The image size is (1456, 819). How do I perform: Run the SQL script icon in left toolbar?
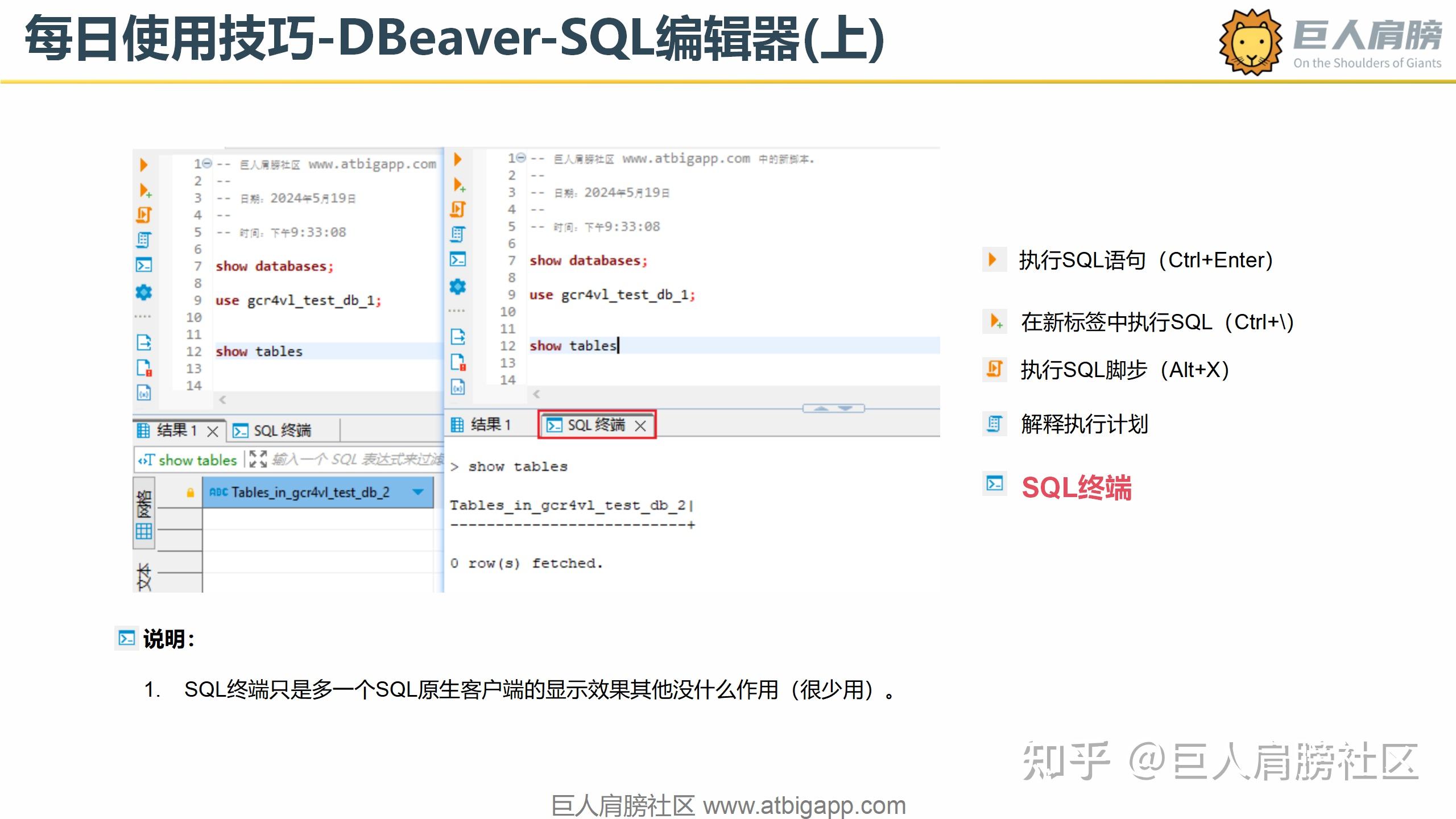(144, 215)
